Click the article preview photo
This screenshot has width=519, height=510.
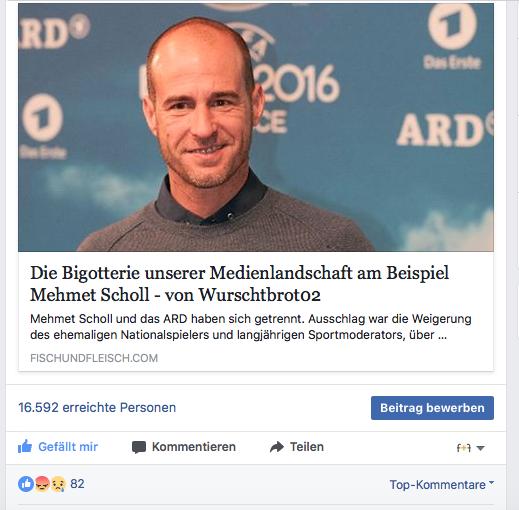[256, 127]
